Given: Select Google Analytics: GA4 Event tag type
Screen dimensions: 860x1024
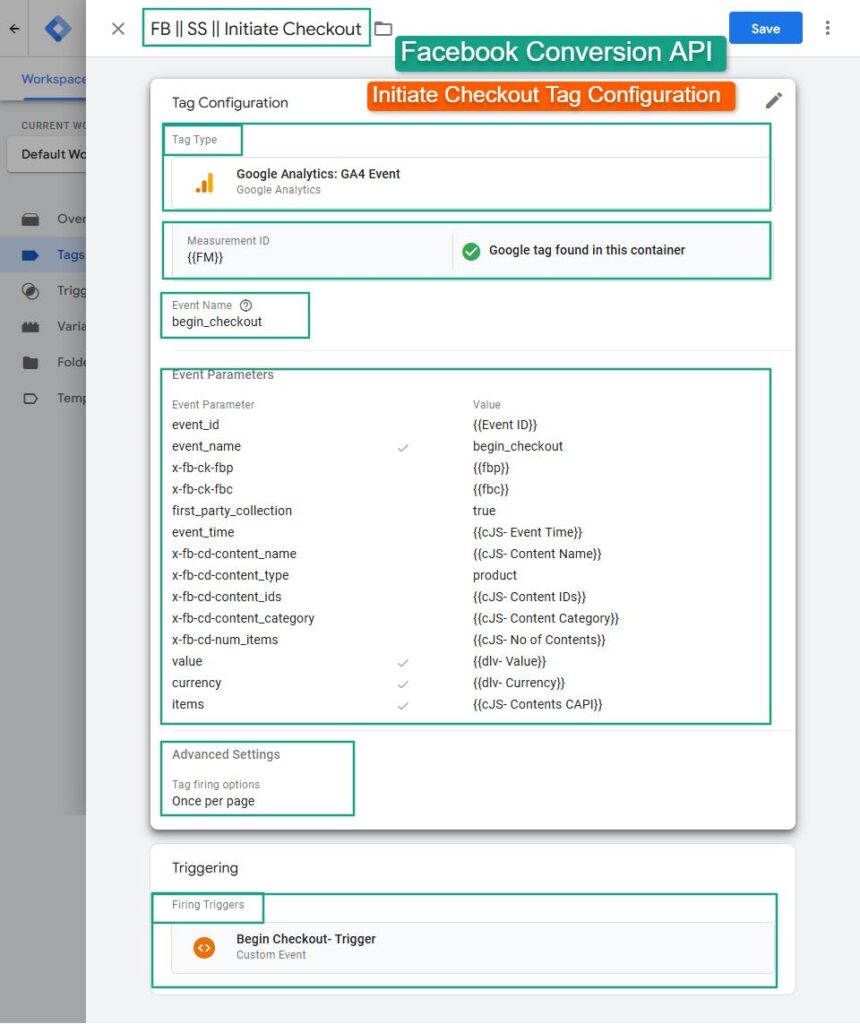Looking at the screenshot, I should point(471,182).
